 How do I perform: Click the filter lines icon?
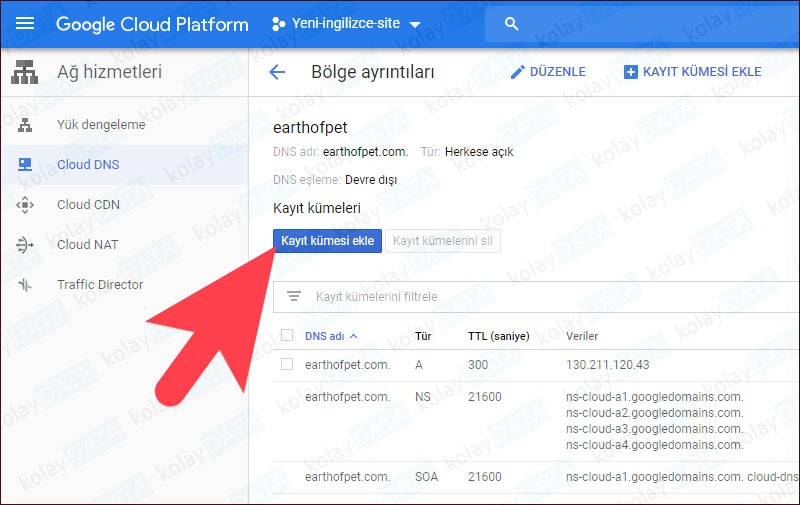[x=294, y=296]
